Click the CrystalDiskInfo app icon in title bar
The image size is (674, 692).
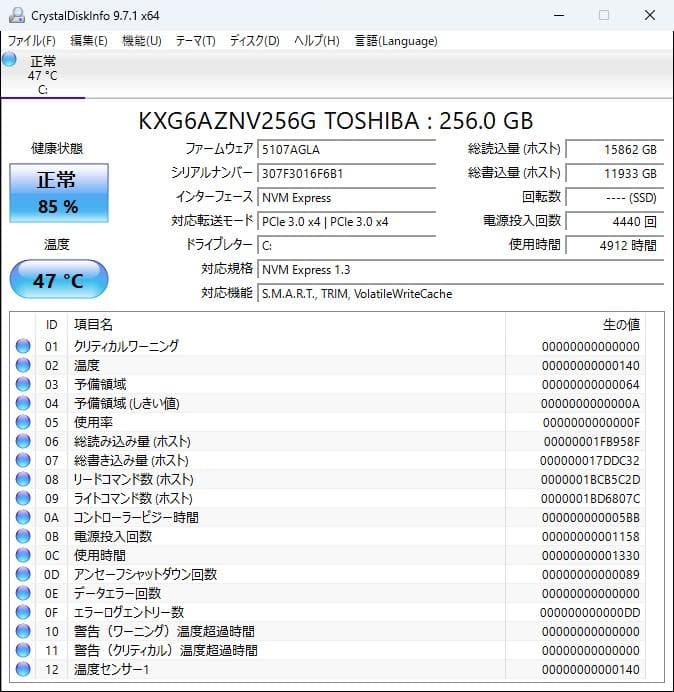tap(17, 15)
